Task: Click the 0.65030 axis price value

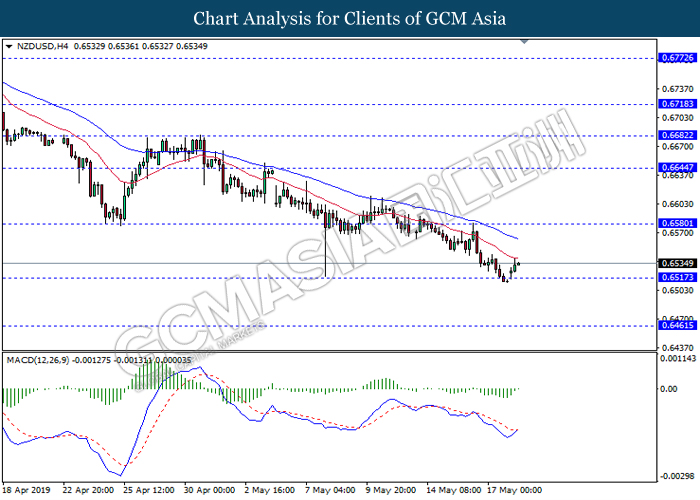Action: 678,291
